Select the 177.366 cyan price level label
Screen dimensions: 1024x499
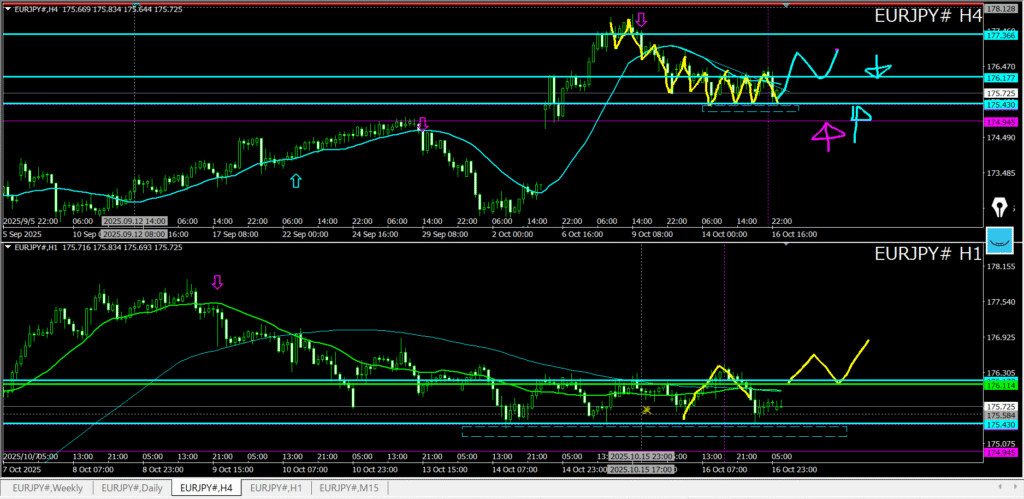click(x=1000, y=35)
